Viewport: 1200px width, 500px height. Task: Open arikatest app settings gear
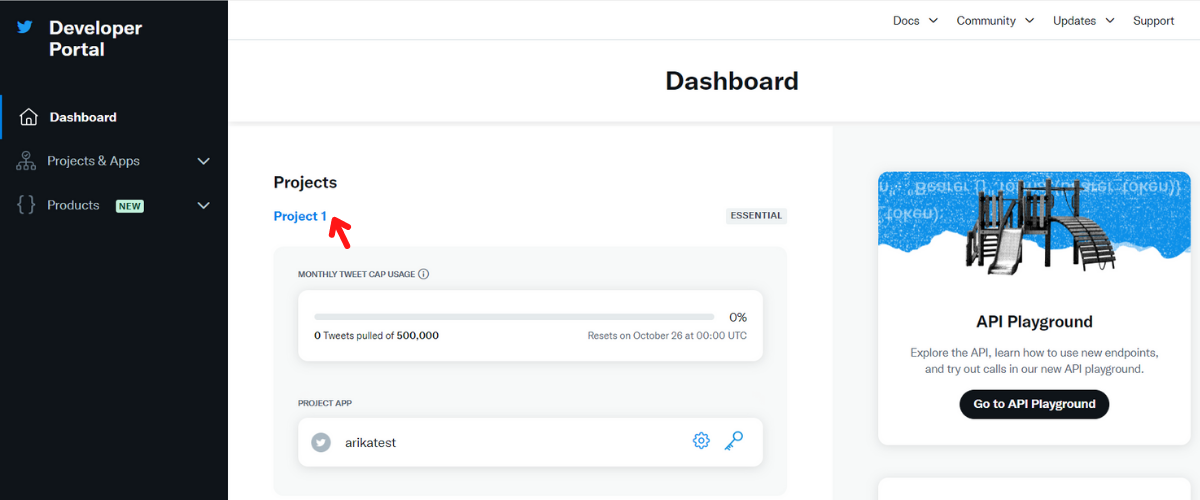coord(701,441)
